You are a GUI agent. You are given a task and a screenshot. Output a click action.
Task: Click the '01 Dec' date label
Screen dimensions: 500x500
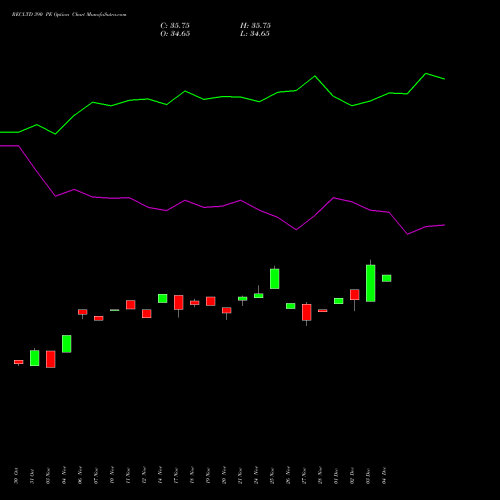pos(336,476)
